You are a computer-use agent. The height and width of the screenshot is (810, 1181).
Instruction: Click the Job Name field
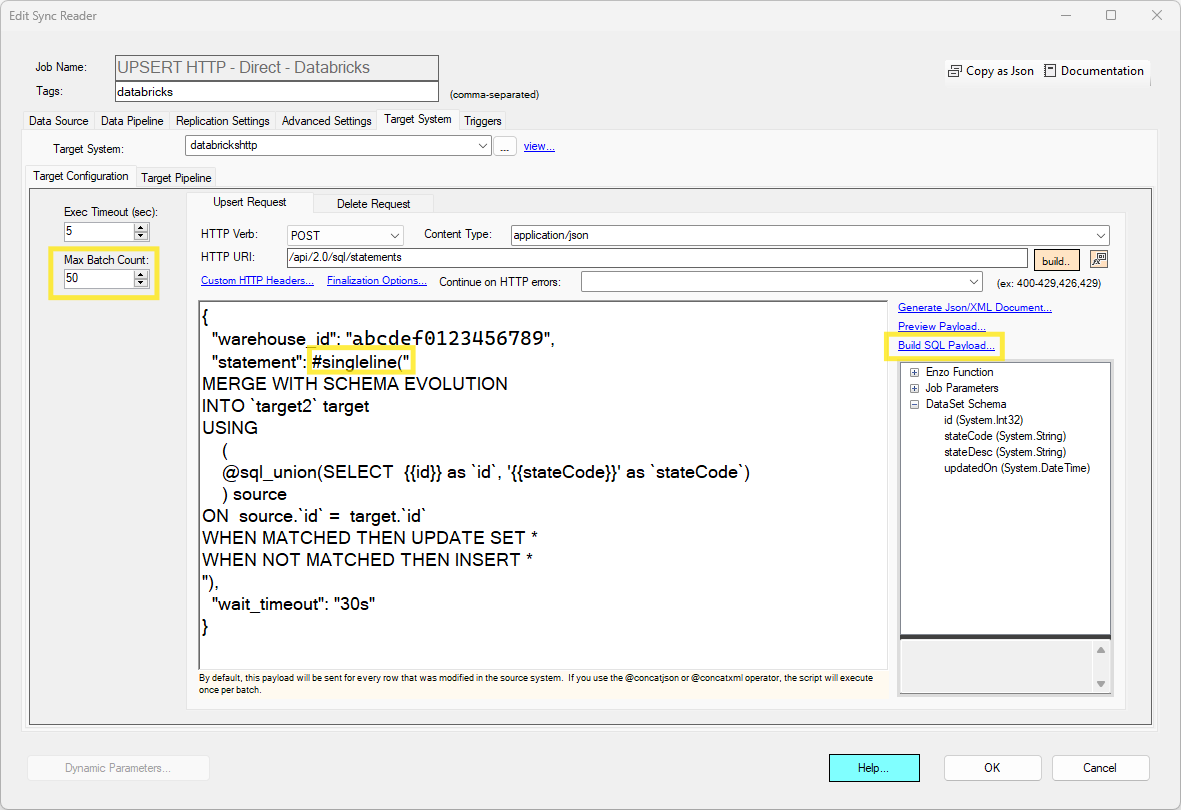click(276, 67)
